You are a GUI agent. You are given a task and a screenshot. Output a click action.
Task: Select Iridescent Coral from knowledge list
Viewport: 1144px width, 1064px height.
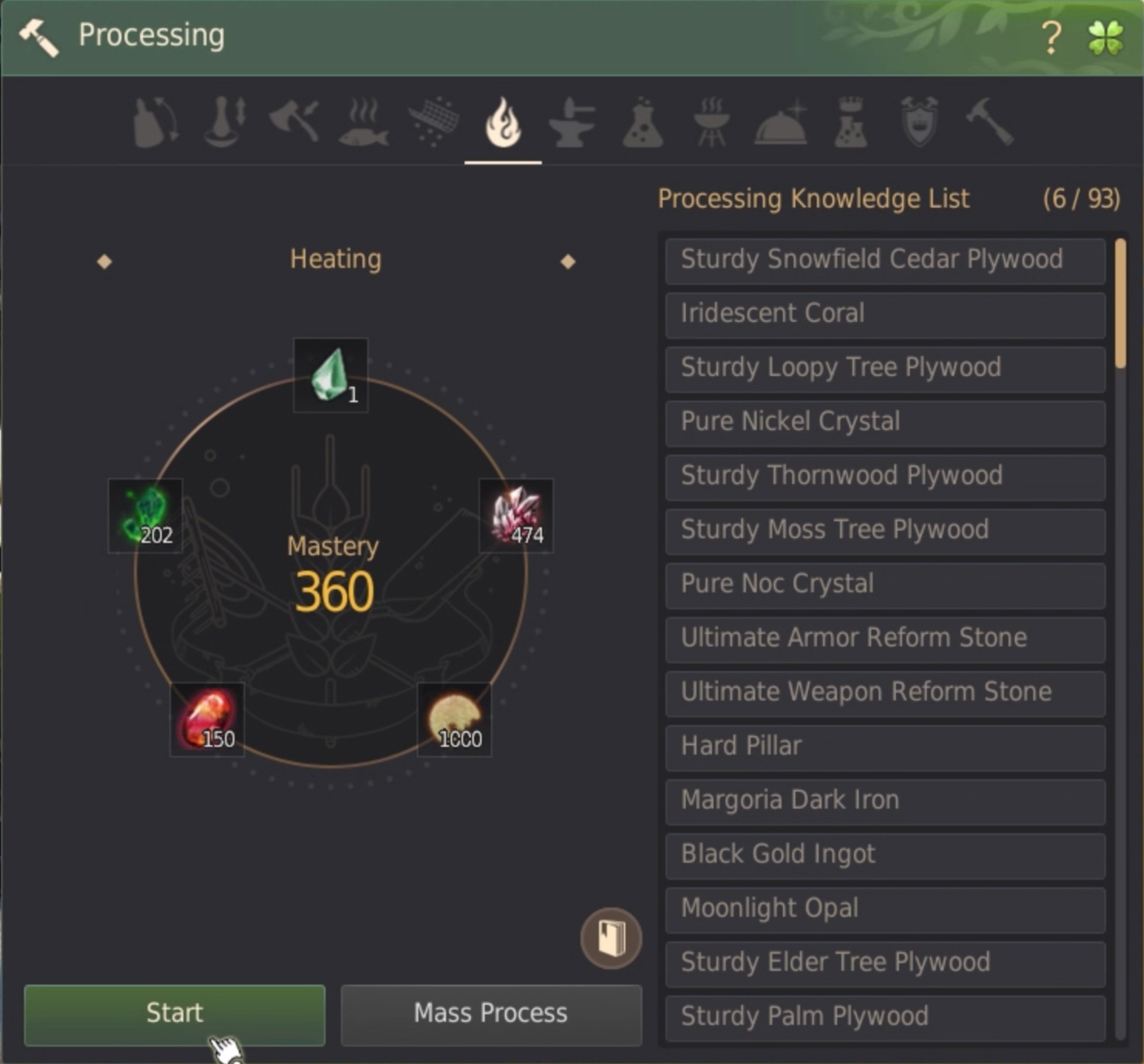tap(885, 314)
